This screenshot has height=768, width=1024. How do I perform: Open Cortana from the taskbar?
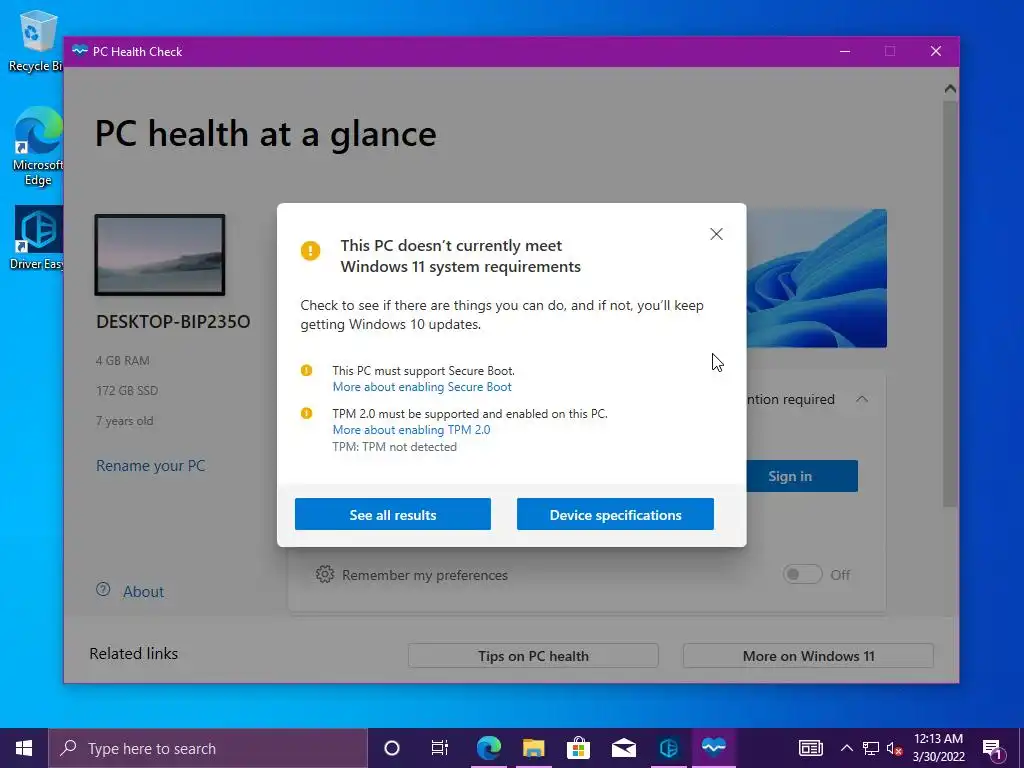click(392, 748)
